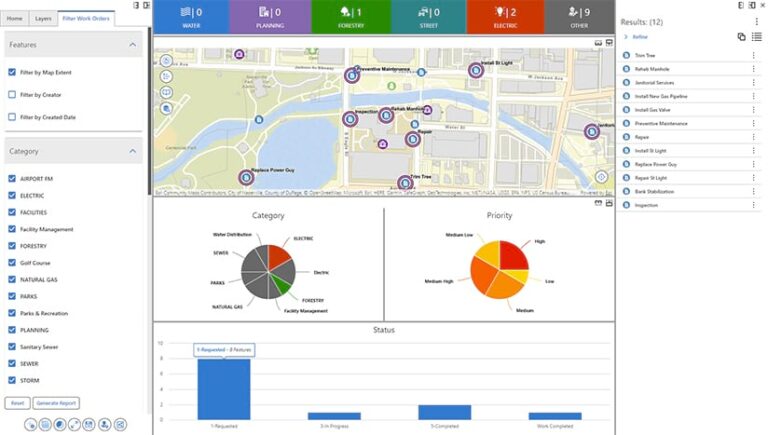The width and height of the screenshot is (768, 435).
Task: Open the Janitorial Services result
Action: 691,83
